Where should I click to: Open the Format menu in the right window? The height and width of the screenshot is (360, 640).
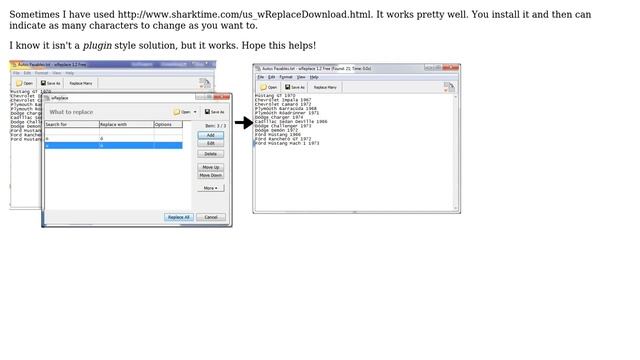[x=286, y=77]
